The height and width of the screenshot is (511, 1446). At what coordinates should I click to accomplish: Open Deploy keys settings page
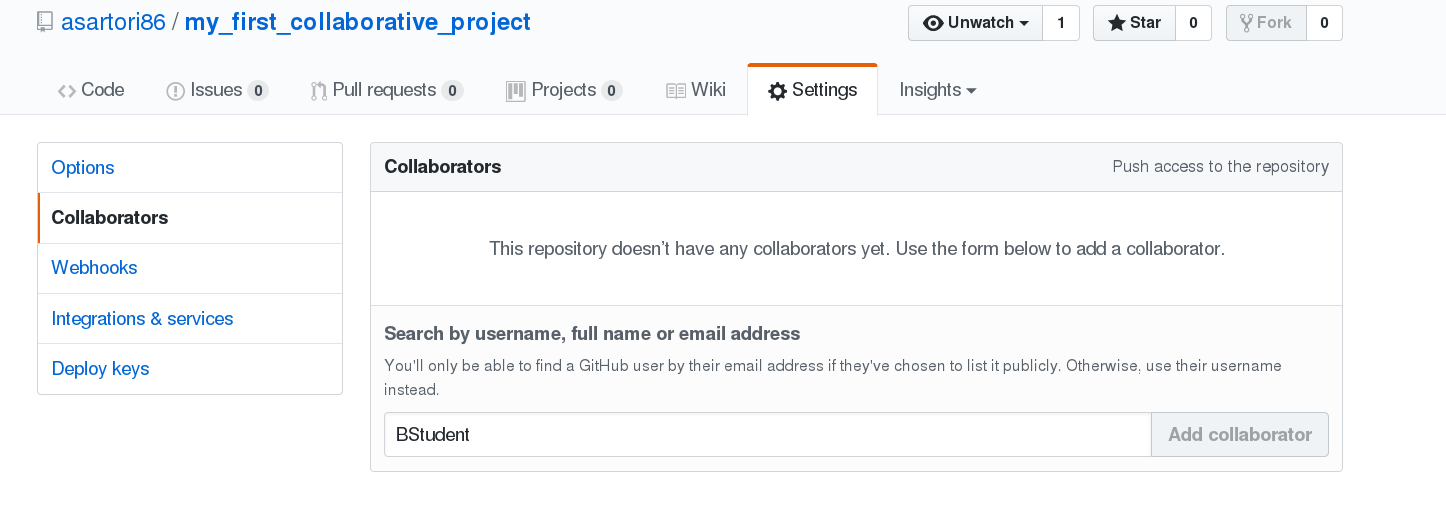tap(100, 369)
